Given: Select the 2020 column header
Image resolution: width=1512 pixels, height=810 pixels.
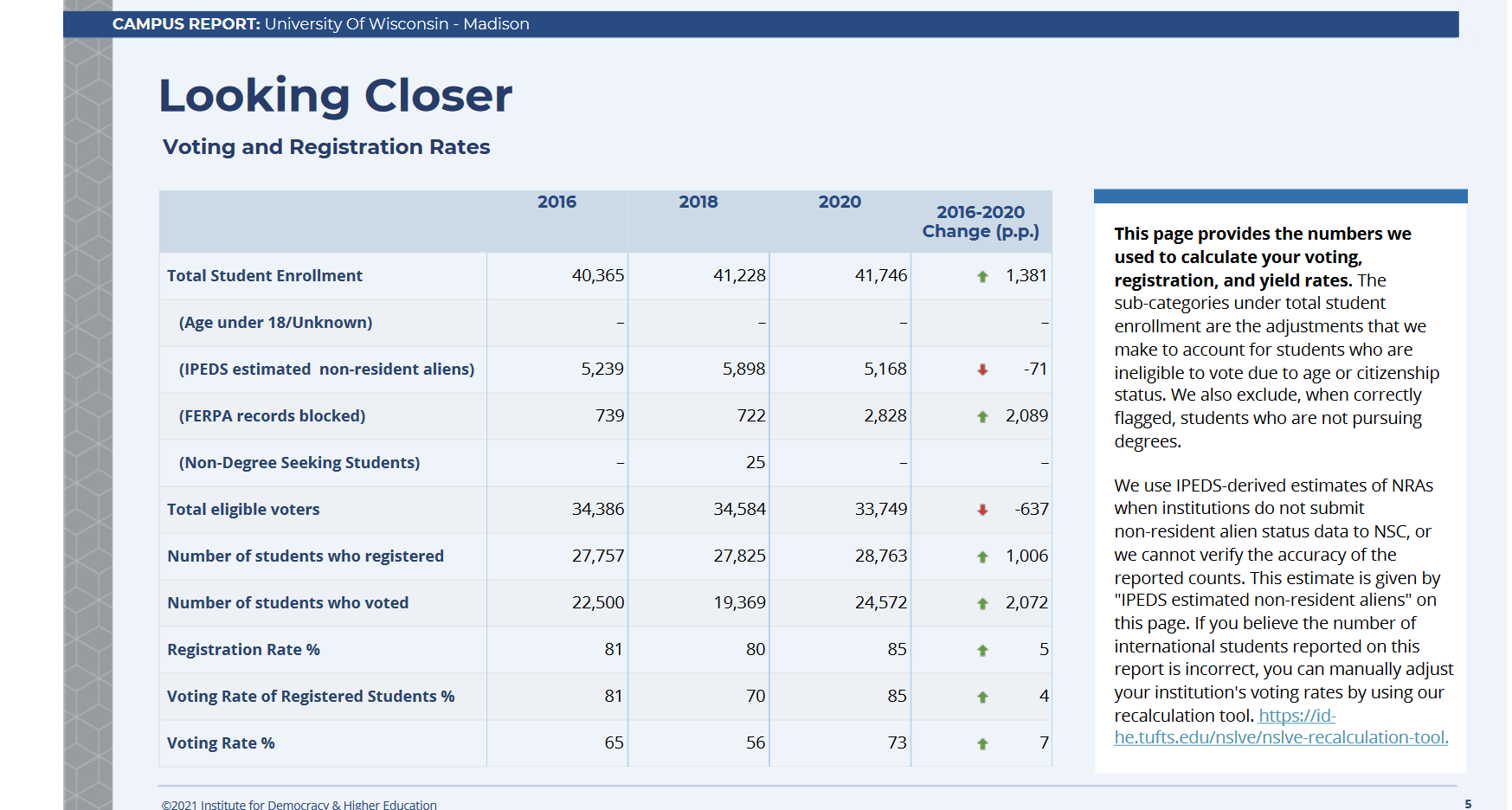Looking at the screenshot, I should [840, 202].
